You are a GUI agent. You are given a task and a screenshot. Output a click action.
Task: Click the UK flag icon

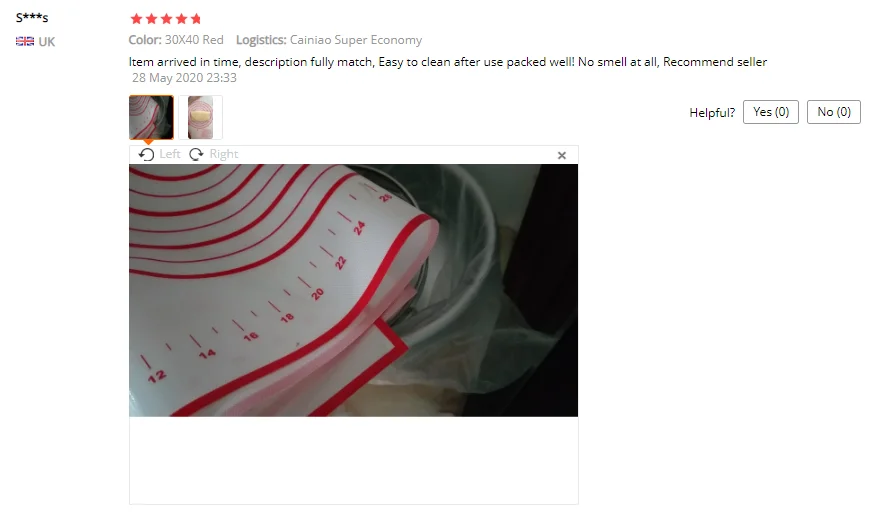click(25, 41)
